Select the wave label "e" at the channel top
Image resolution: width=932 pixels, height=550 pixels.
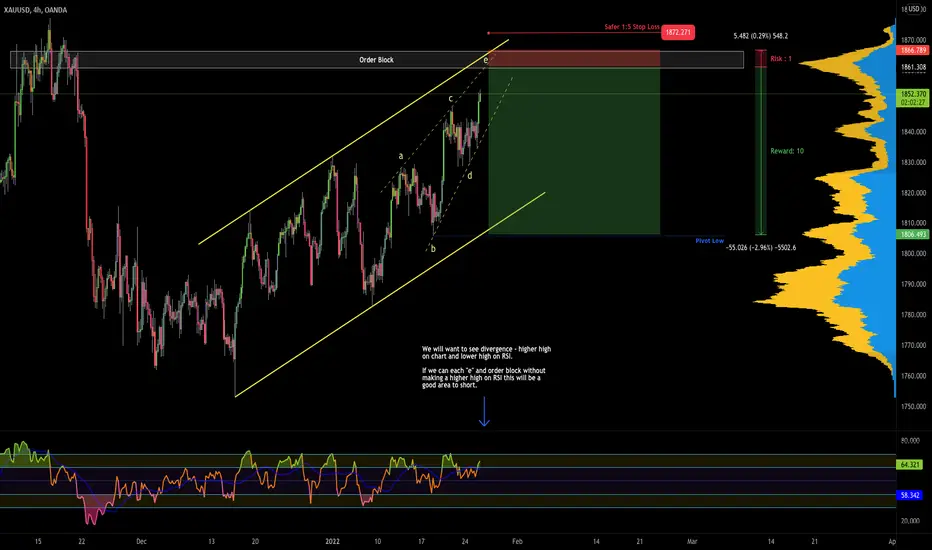tap(486, 60)
